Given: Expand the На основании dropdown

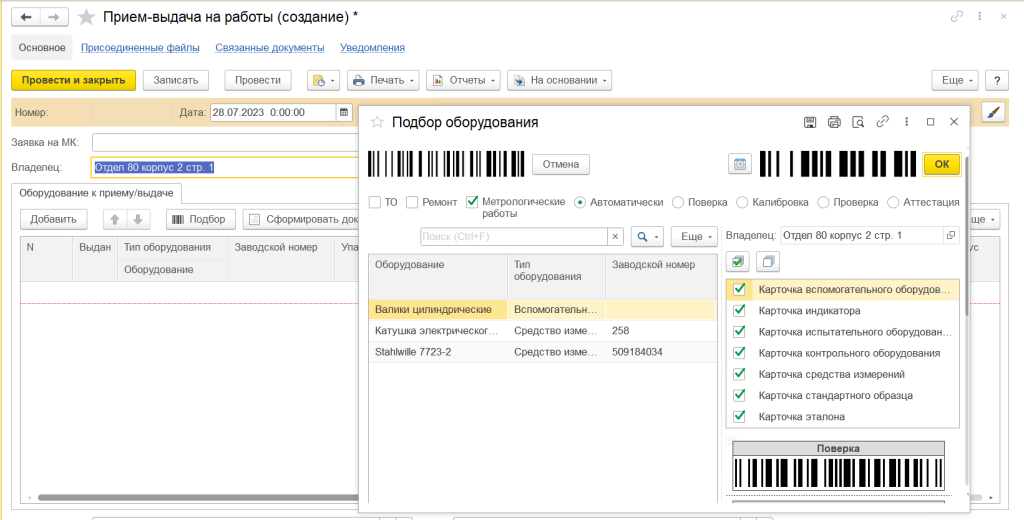Looking at the screenshot, I should coord(559,80).
